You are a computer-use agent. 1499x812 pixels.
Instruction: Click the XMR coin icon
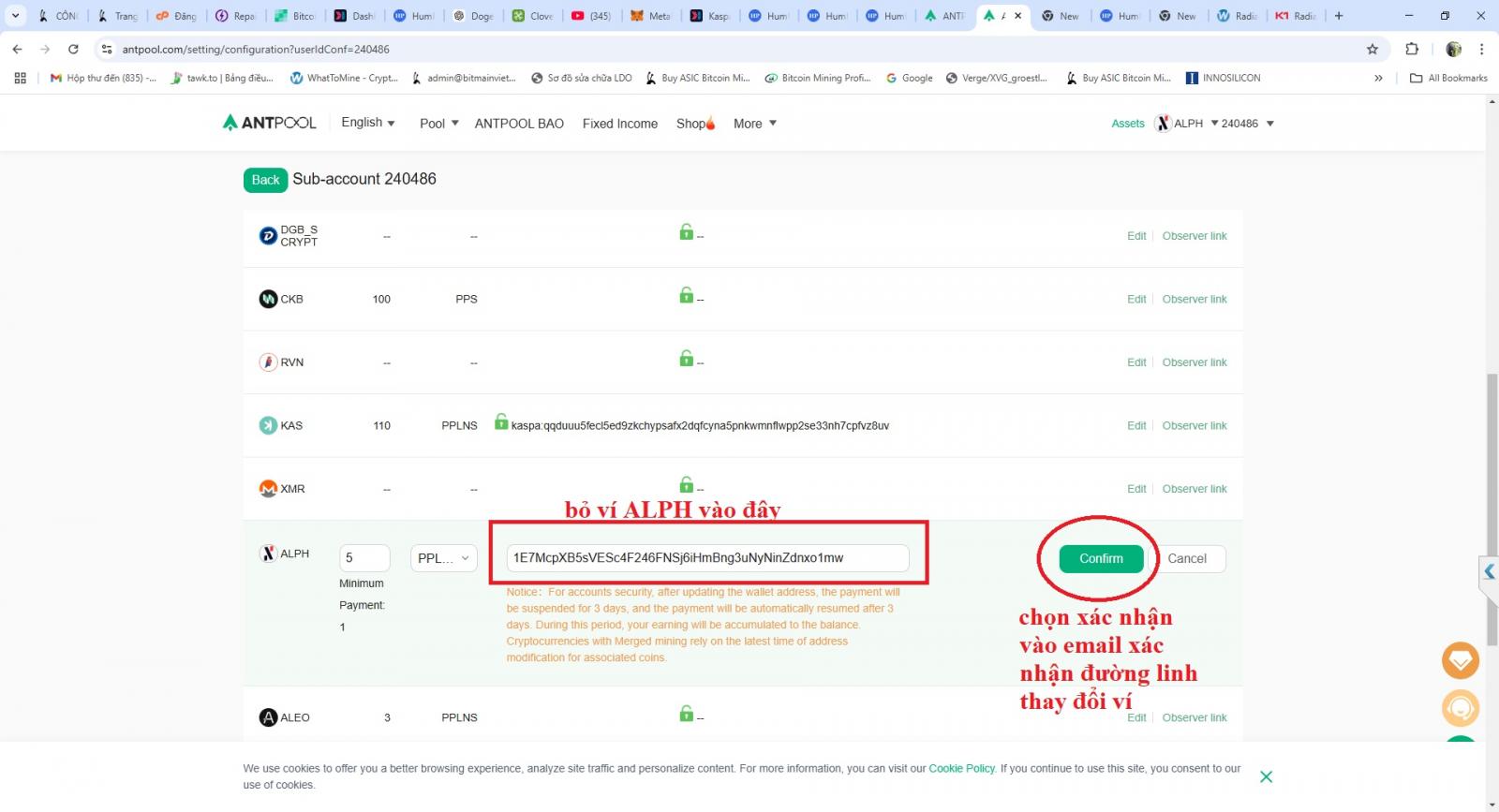pos(268,489)
